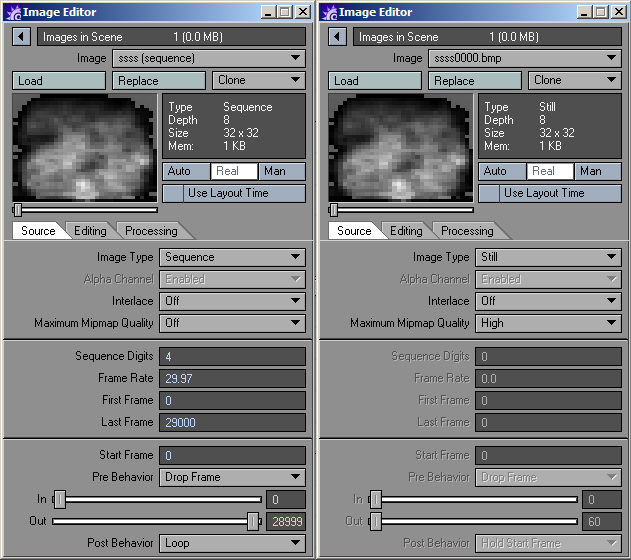Switch to Source tab in left window
The width and height of the screenshot is (631, 560).
[39, 231]
